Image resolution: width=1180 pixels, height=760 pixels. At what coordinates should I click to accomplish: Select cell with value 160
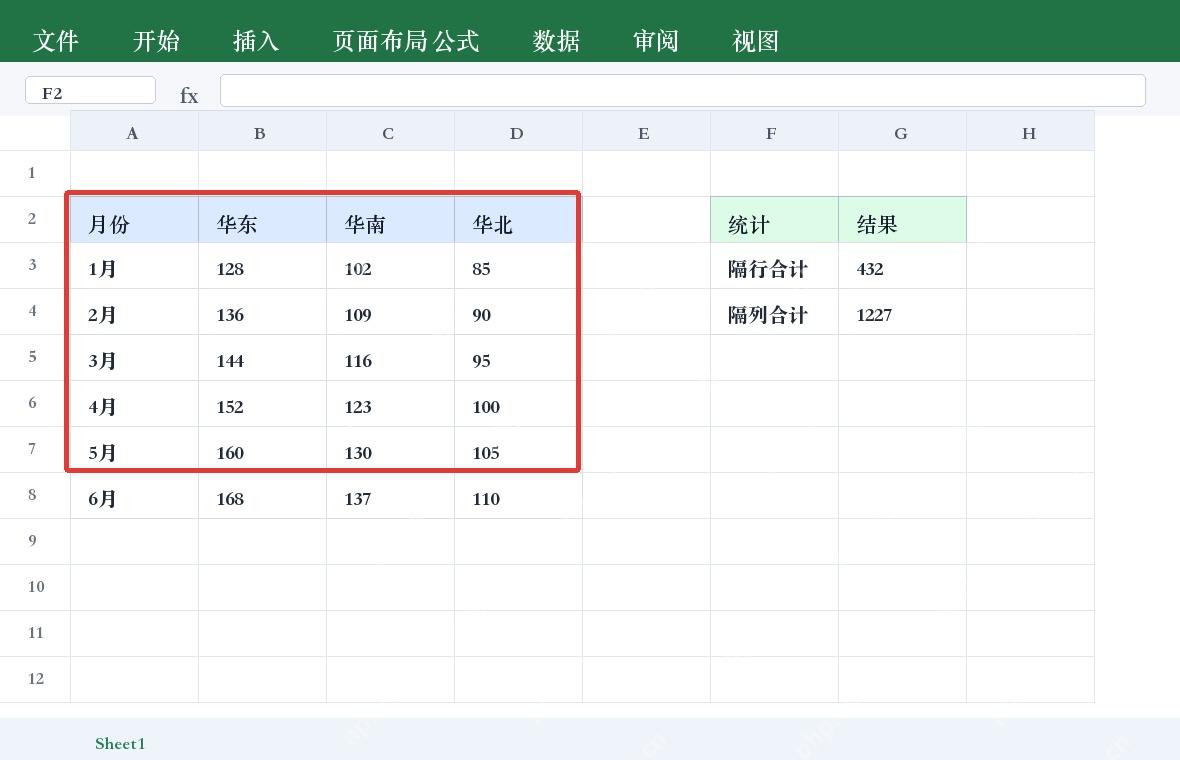pos(262,449)
